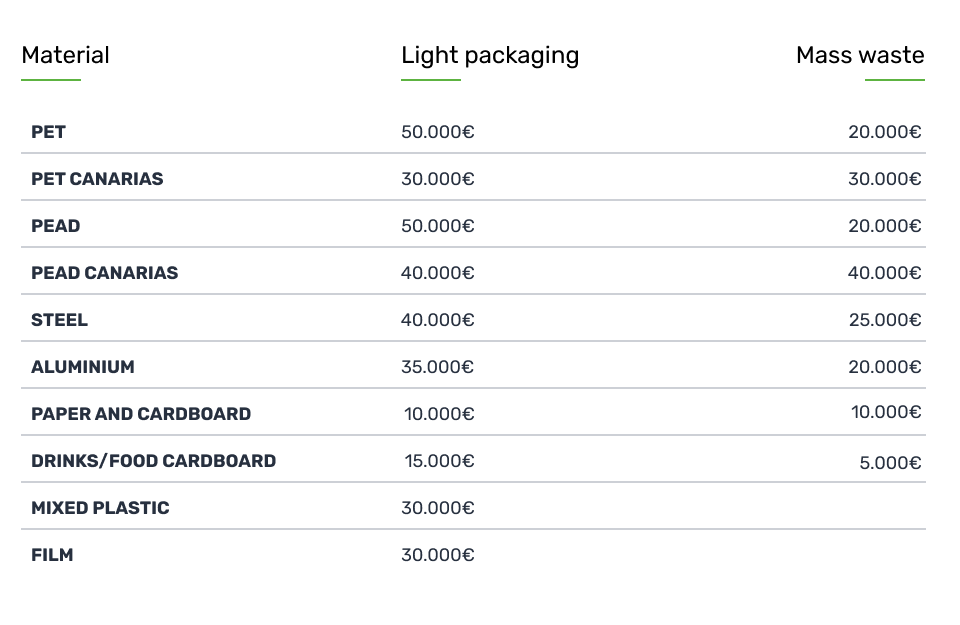Select the PET CANARIAS material label
This screenshot has height=625, width=960.
click(x=97, y=179)
